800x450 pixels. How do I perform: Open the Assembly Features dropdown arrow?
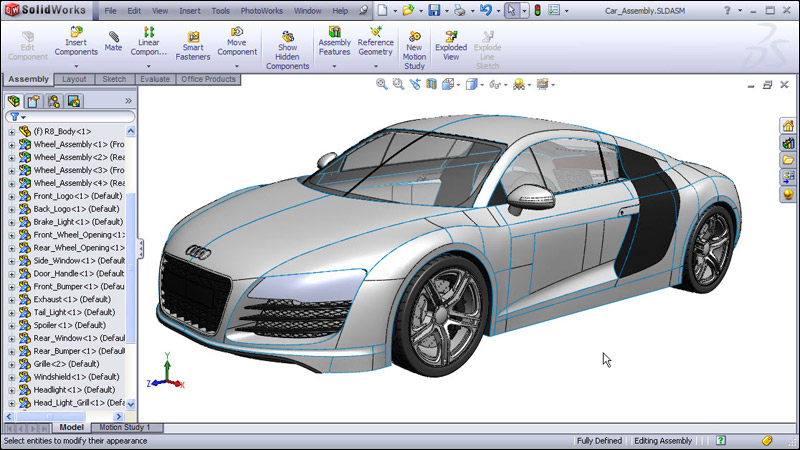334,67
